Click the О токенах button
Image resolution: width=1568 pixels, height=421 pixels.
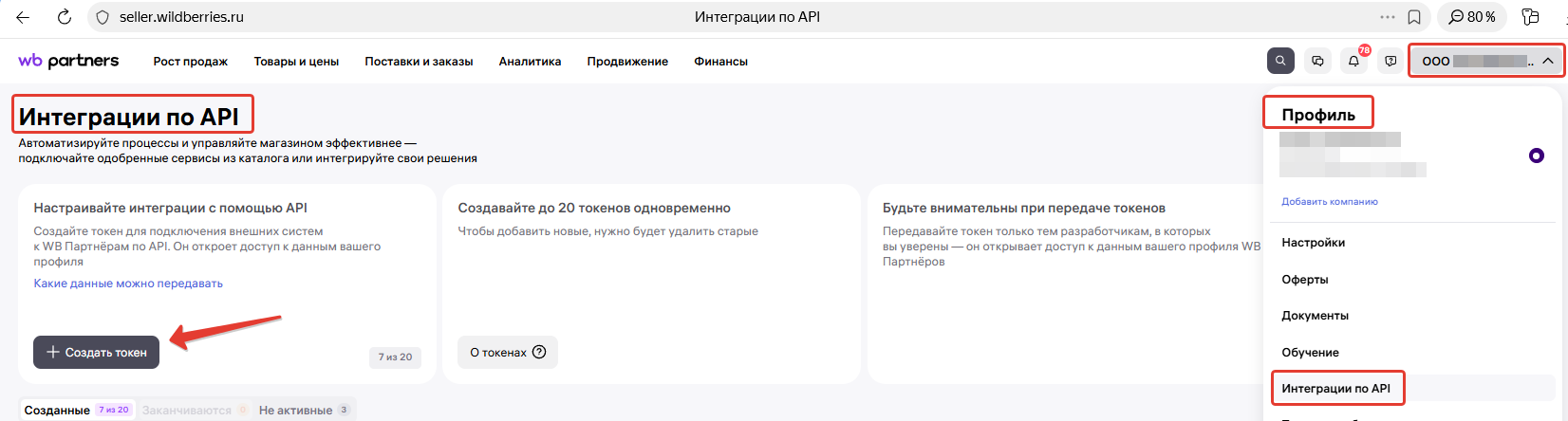coord(507,352)
